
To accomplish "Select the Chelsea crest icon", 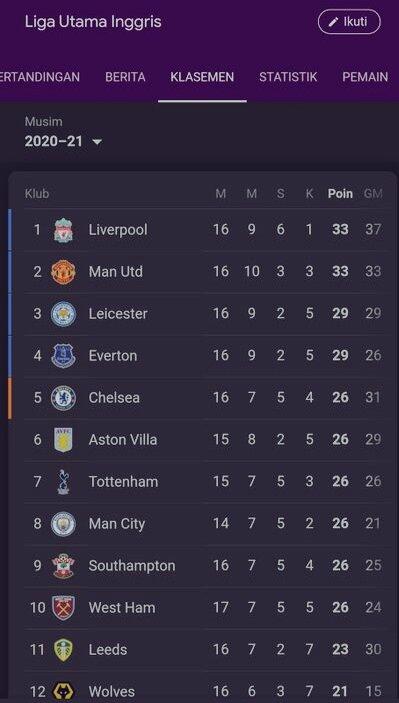I will (63, 398).
